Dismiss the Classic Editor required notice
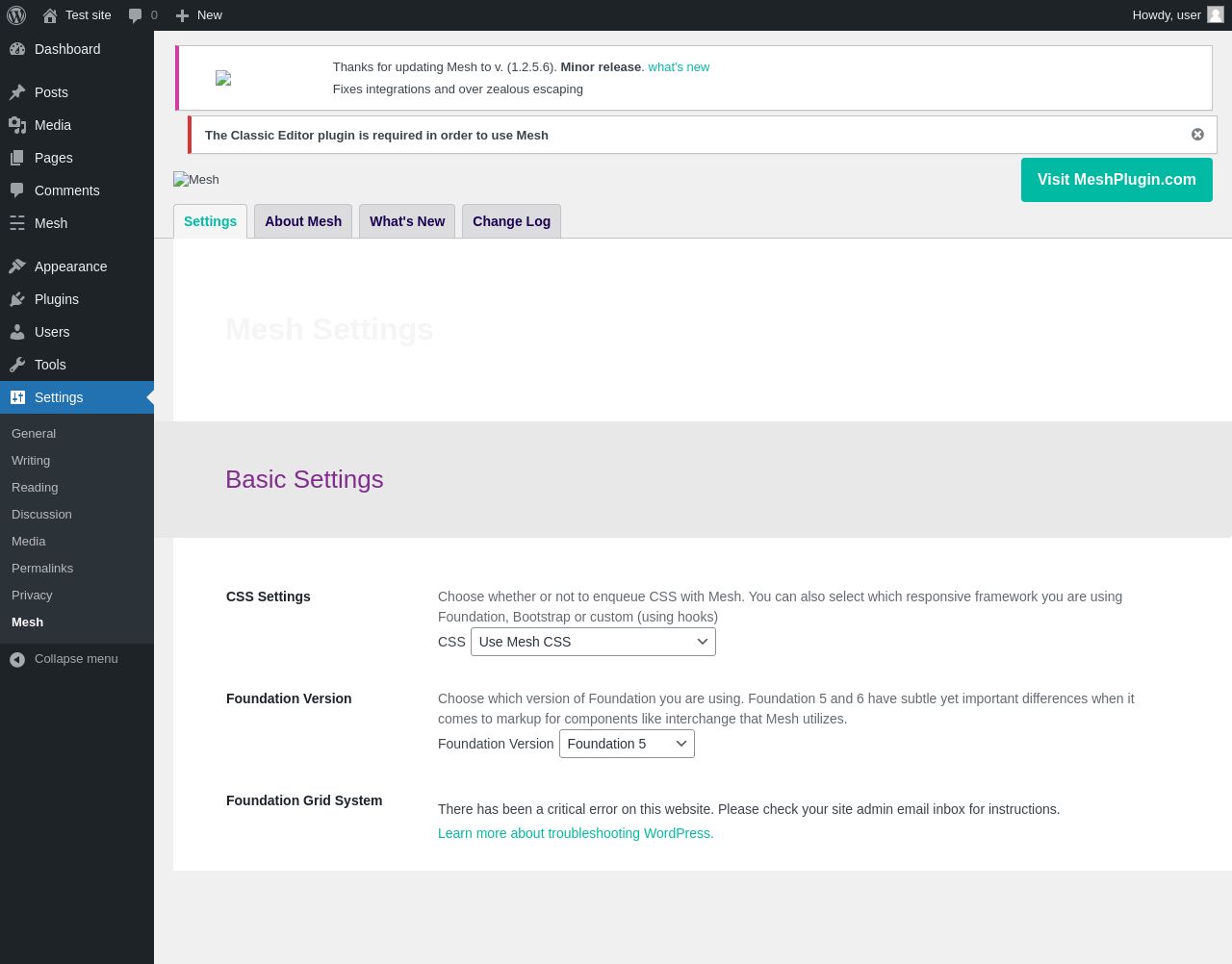1232x964 pixels. [x=1197, y=135]
